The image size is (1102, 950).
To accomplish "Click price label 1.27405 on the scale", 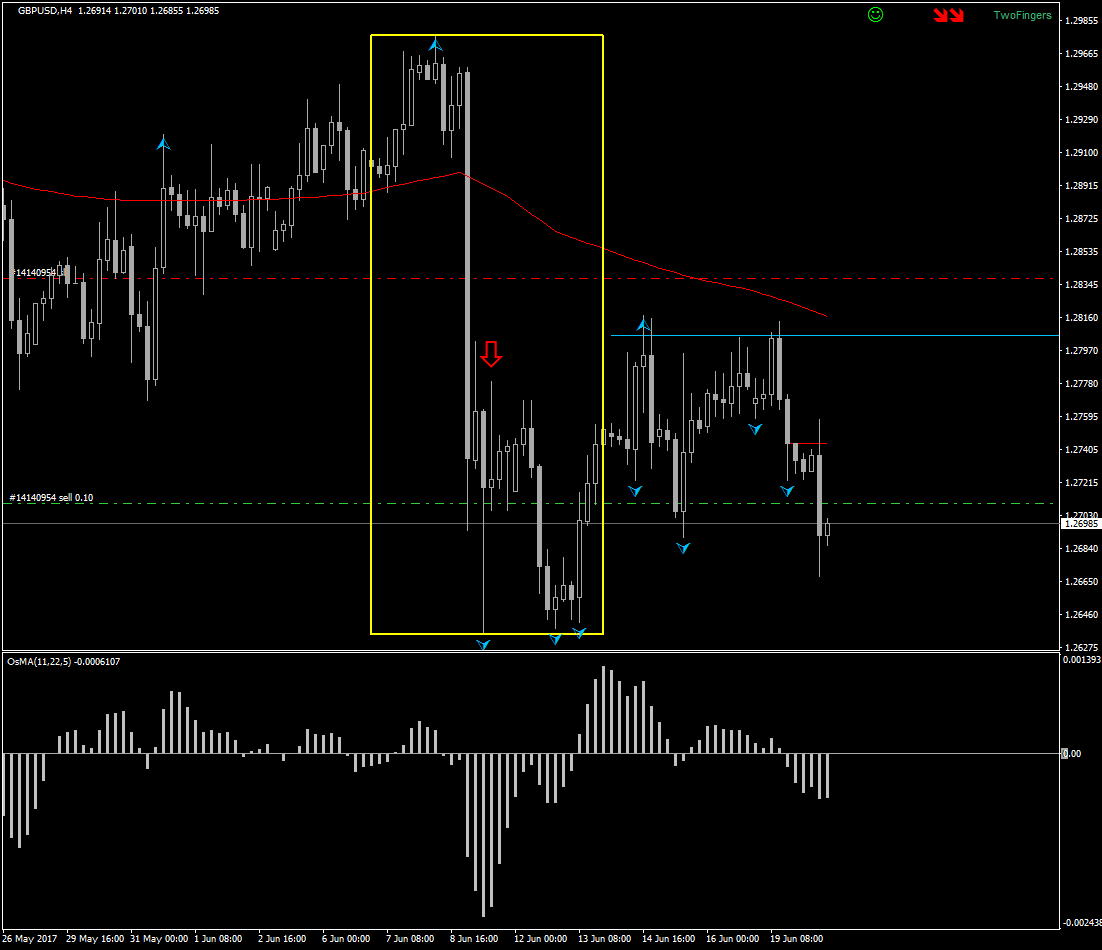I will [1081, 450].
